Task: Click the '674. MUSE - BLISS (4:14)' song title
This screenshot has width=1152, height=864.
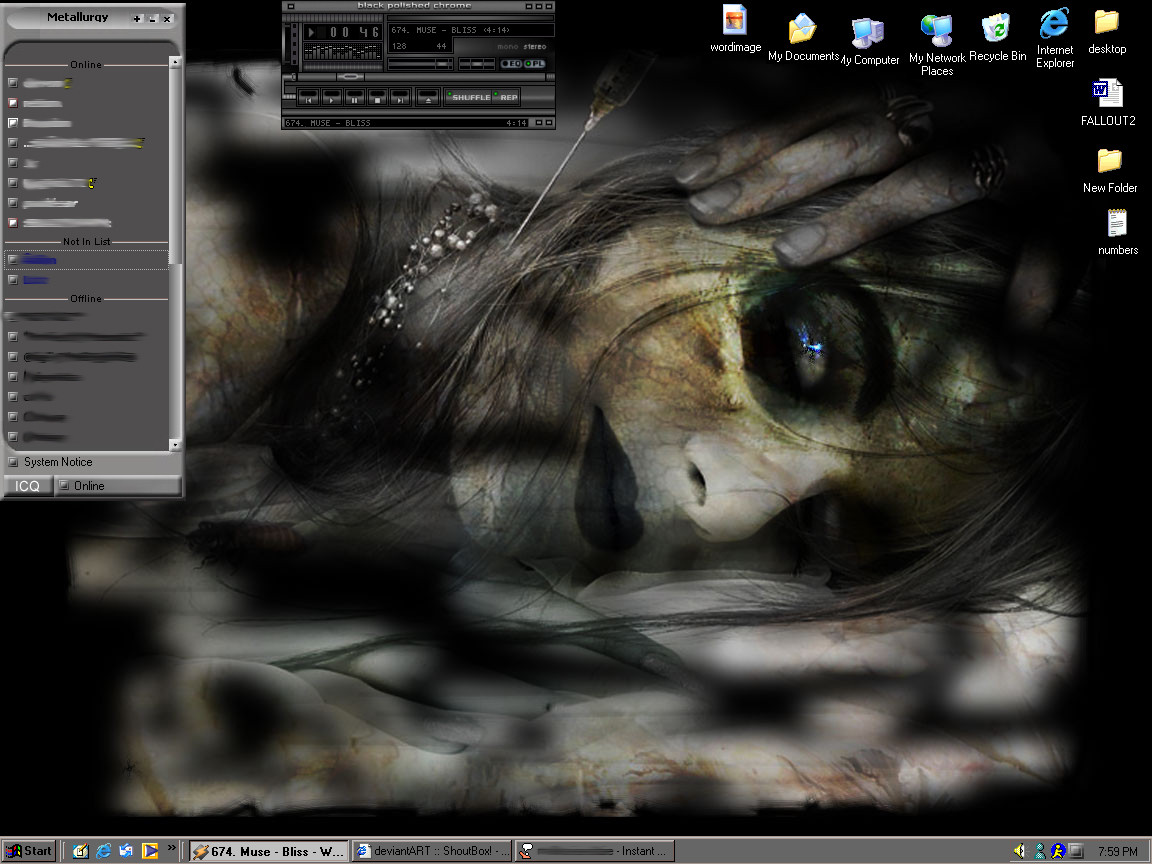Action: (450, 30)
